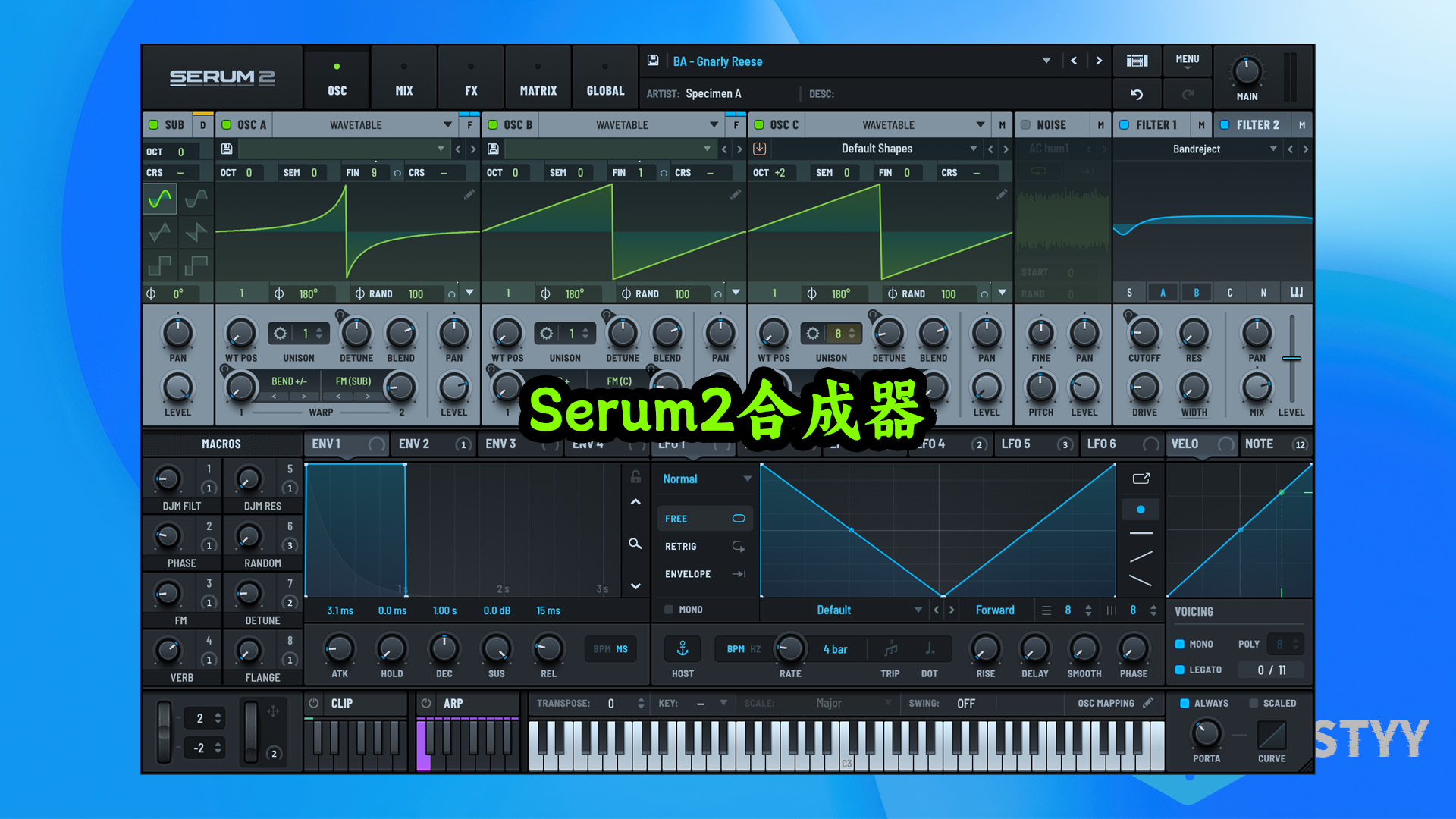The width and height of the screenshot is (1456, 819).
Task: Click the undo arrow icon
Action: click(1136, 93)
